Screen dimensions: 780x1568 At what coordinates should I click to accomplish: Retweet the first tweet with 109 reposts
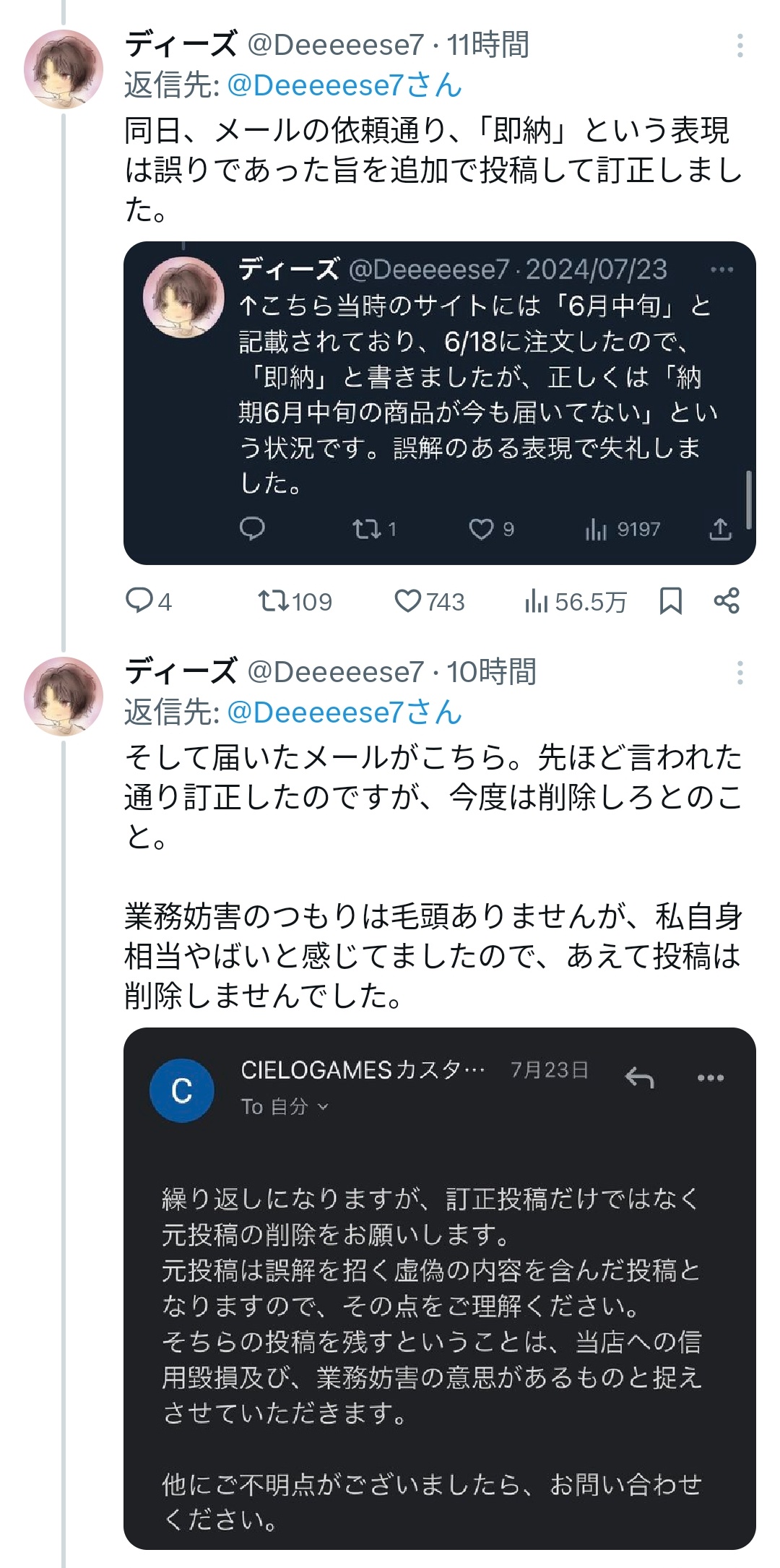(274, 601)
